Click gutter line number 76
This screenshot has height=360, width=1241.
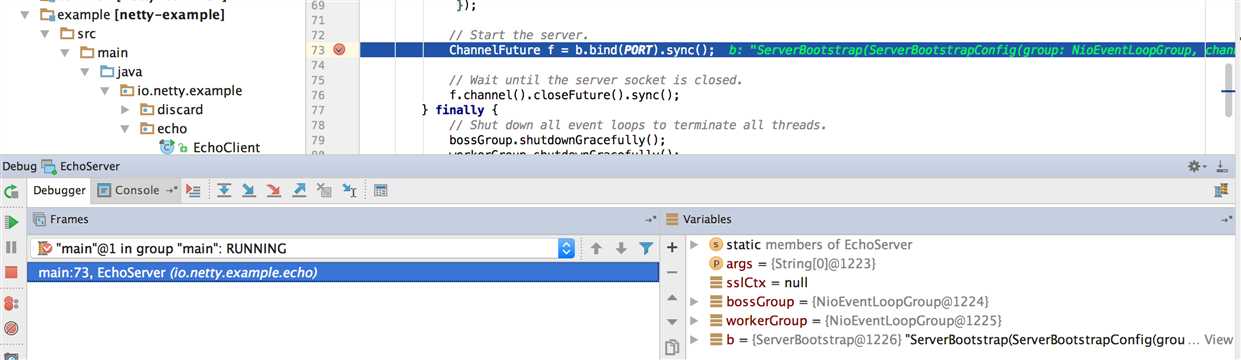(x=318, y=96)
